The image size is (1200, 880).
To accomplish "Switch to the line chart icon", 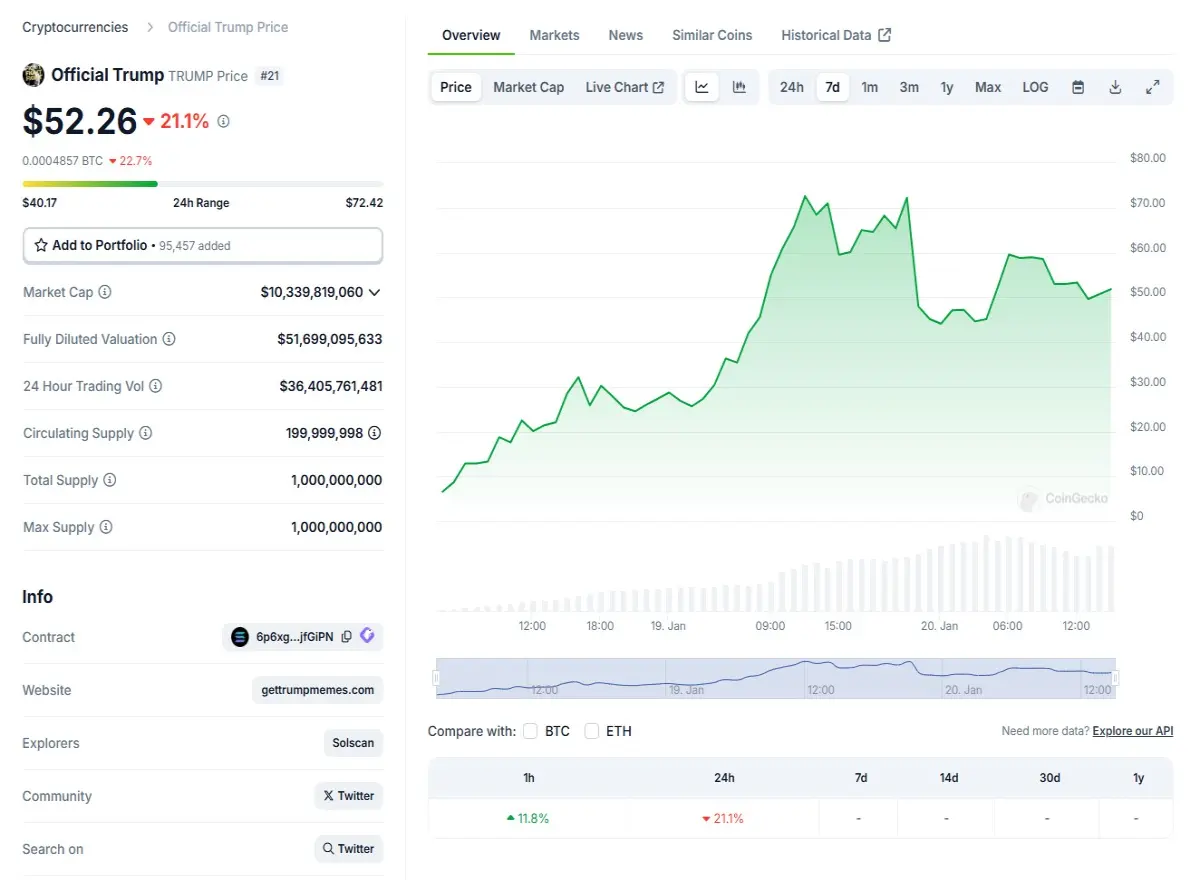I will (702, 87).
